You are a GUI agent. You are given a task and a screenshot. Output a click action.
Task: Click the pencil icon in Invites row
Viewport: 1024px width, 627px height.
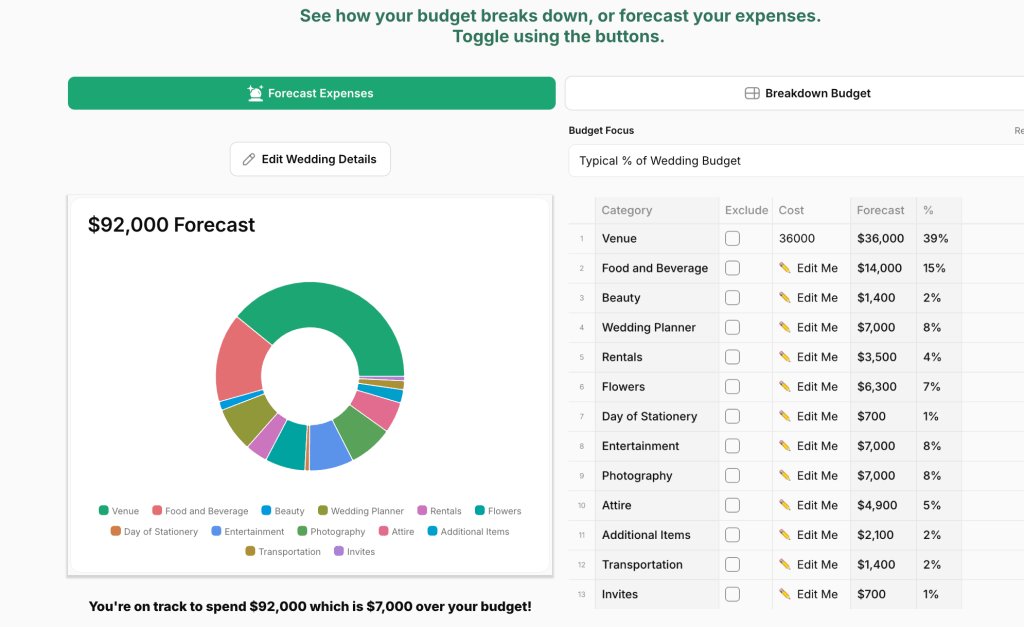coord(785,594)
